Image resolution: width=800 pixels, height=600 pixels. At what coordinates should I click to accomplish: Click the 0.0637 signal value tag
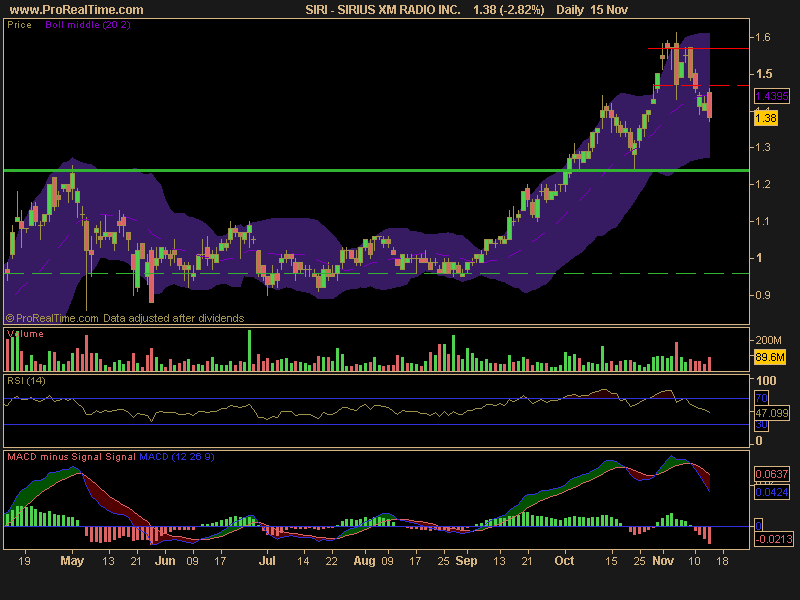(x=772, y=474)
